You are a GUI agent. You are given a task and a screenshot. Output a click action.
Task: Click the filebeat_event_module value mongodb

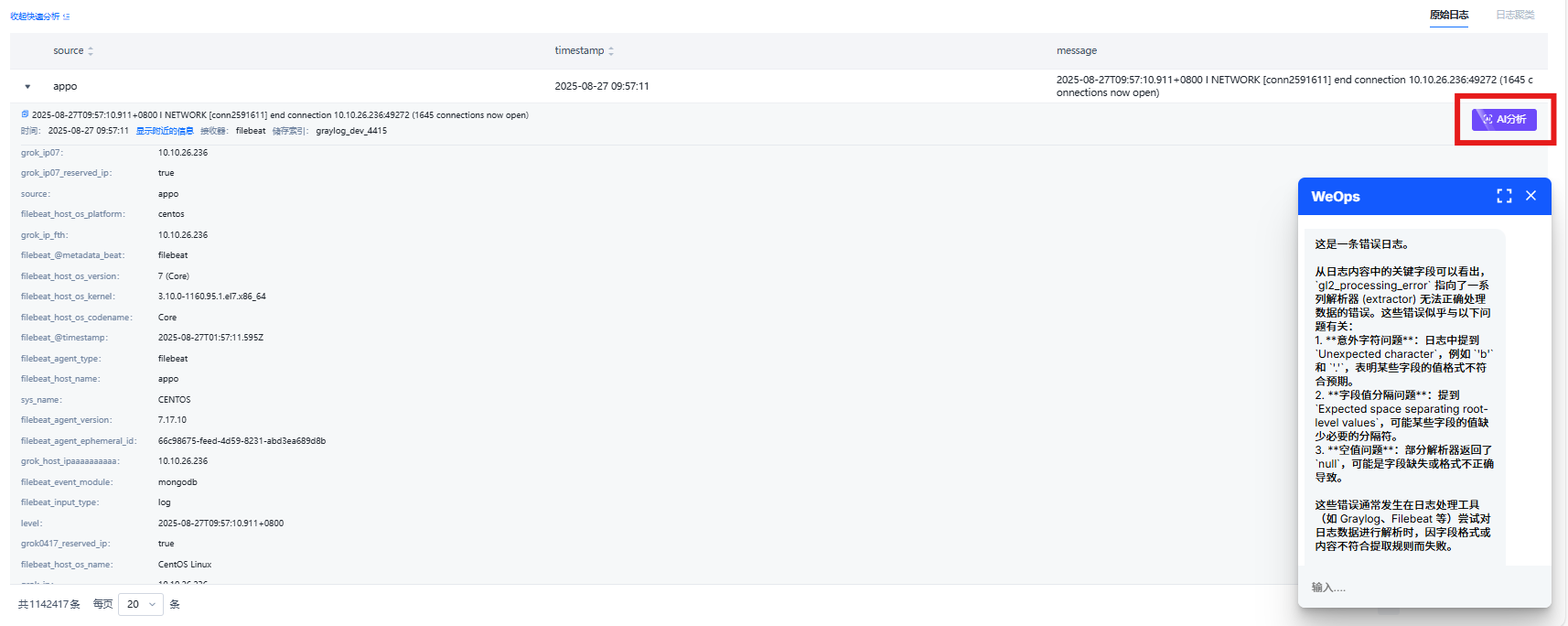177,482
